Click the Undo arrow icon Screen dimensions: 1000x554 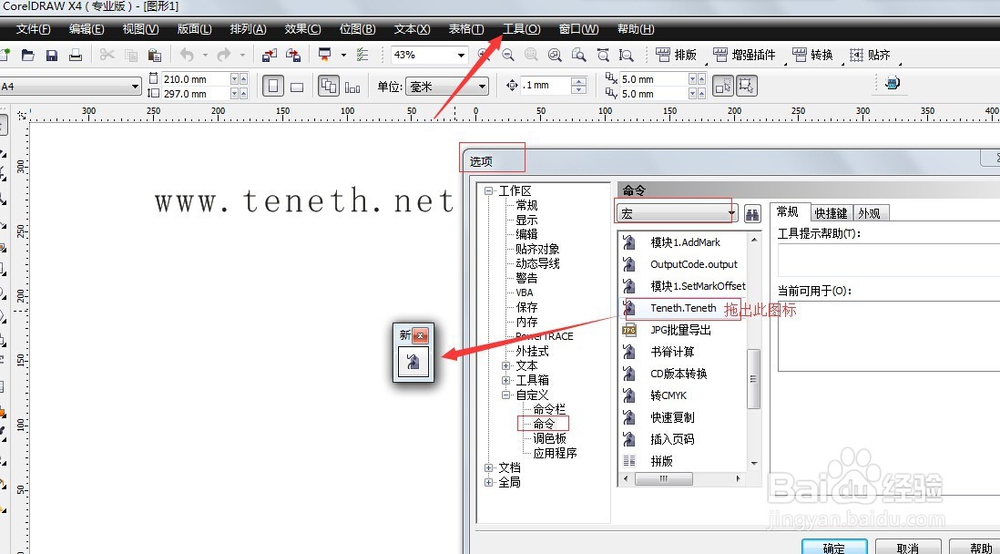pos(186,55)
